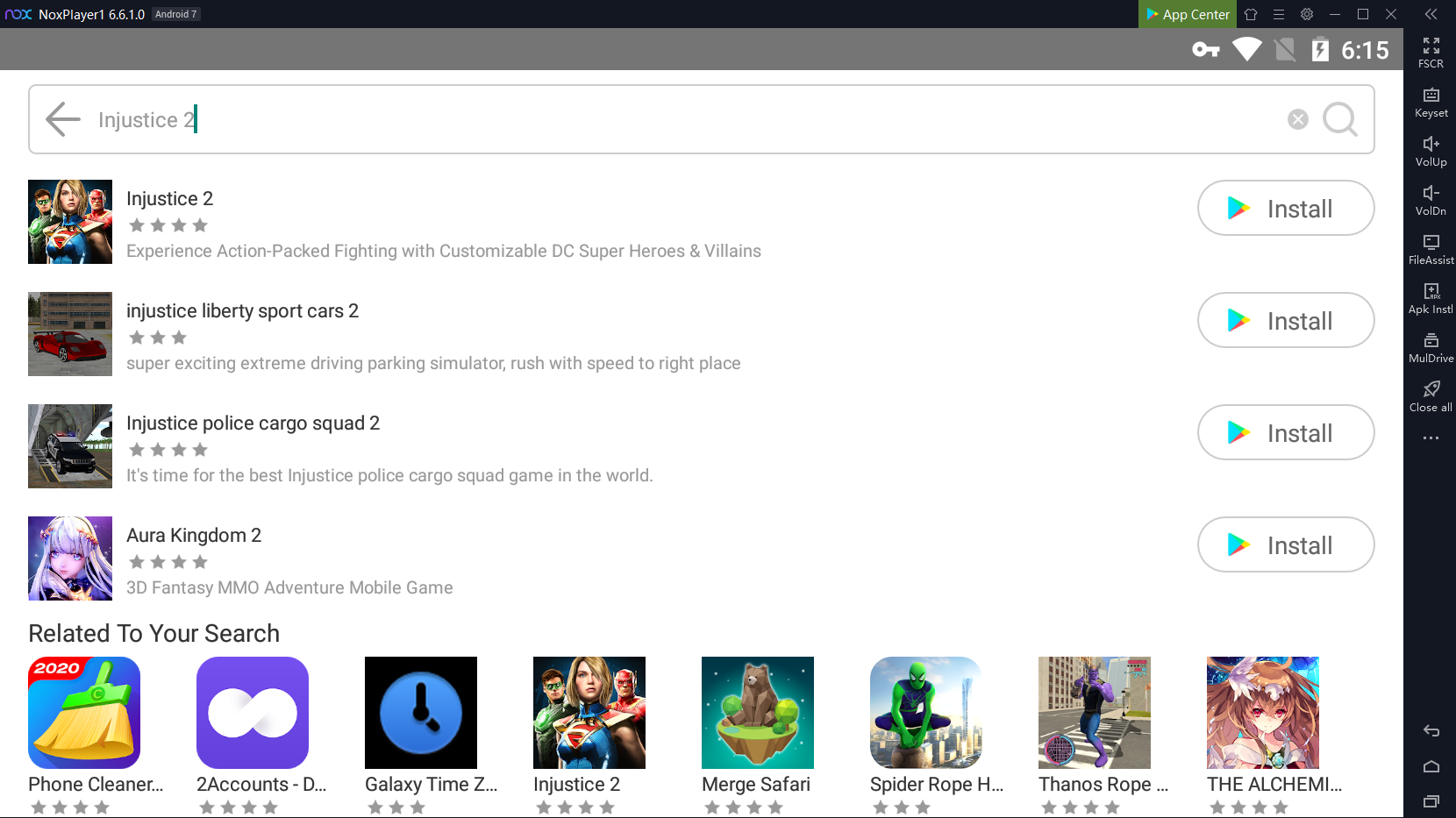1456x818 pixels.
Task: Open App Center
Action: click(1188, 14)
